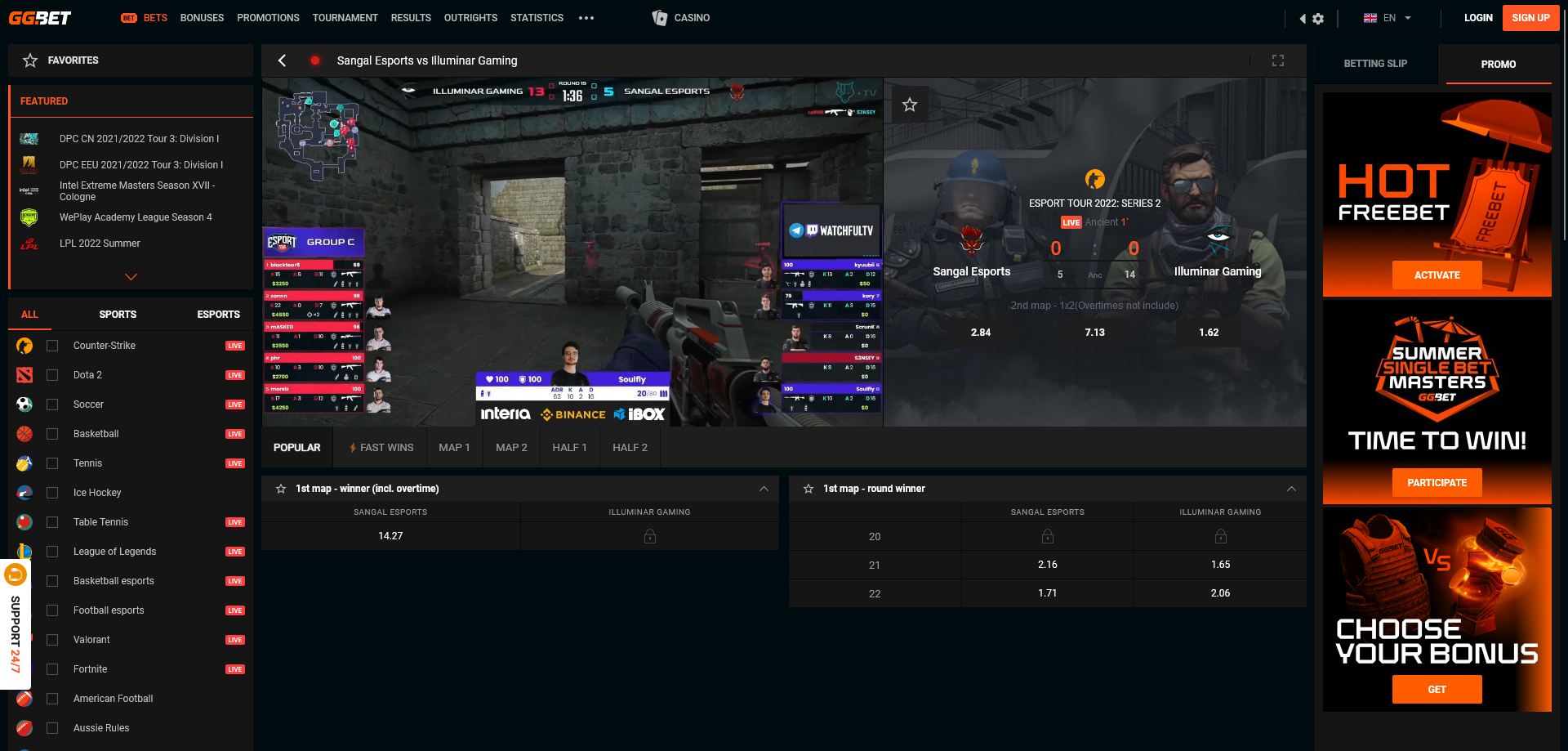Tick the Soccer checkbox
Image resolution: width=1568 pixels, height=751 pixels.
point(52,405)
